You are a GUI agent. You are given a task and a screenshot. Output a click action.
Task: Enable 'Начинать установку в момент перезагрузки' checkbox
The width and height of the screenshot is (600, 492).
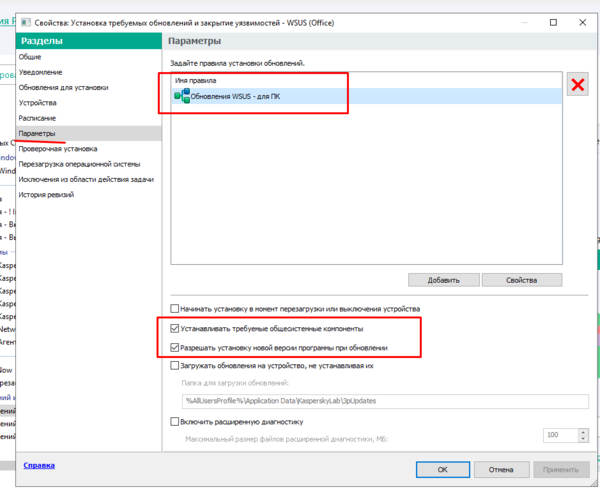pyautogui.click(x=174, y=308)
